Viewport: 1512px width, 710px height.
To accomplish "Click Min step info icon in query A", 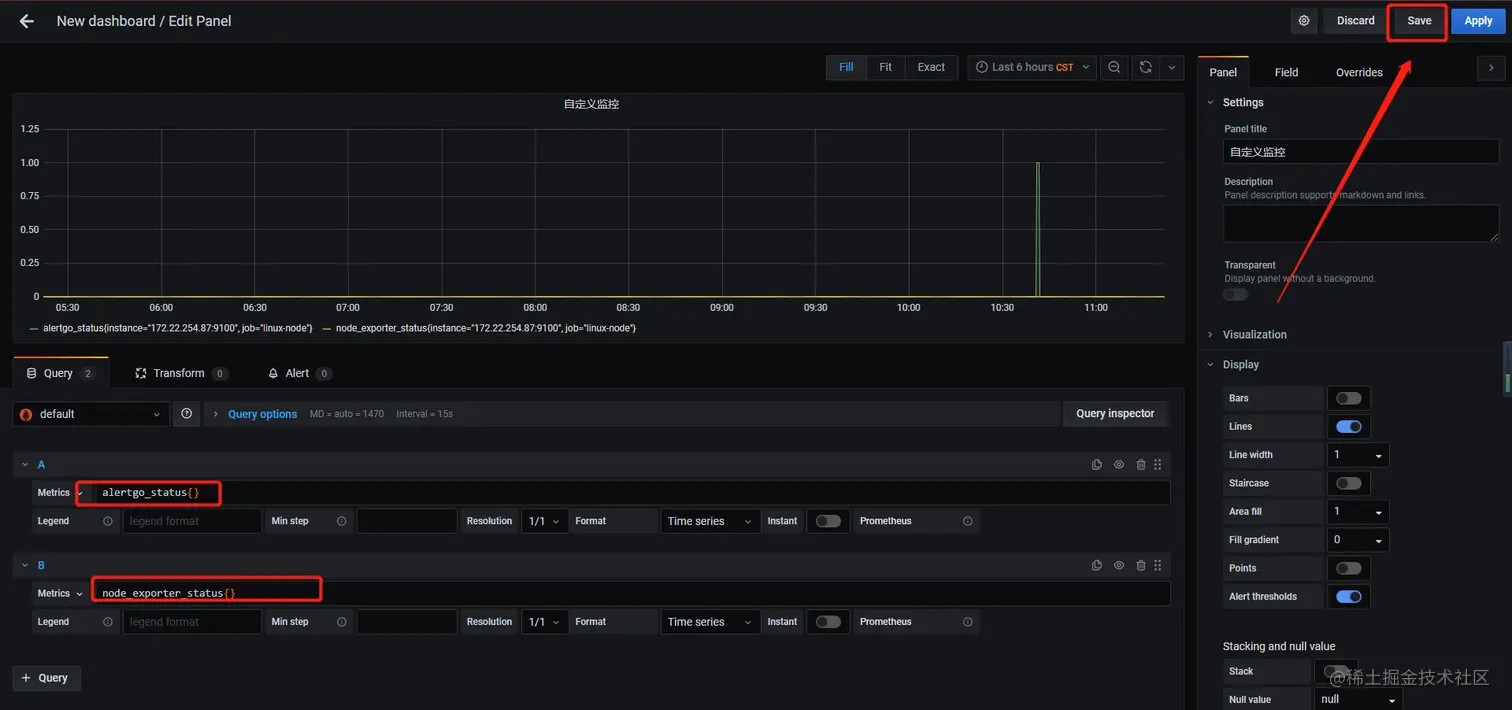I will click(342, 521).
